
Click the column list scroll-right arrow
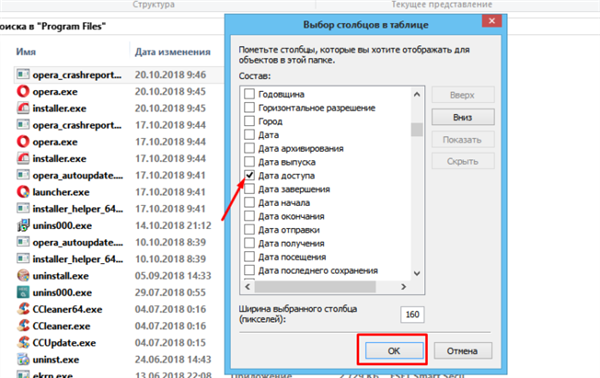click(403, 287)
